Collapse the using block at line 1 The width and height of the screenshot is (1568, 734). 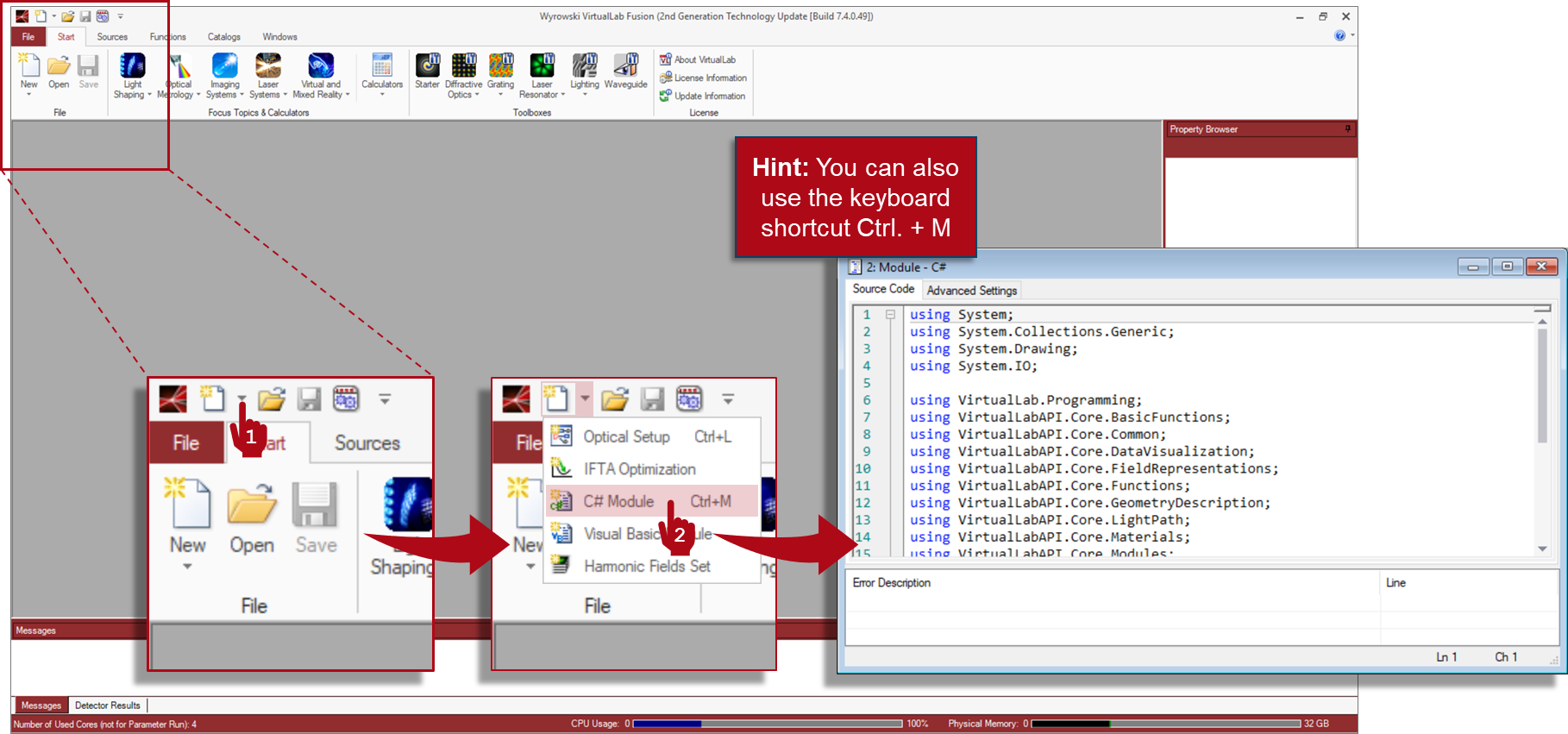pyautogui.click(x=890, y=315)
